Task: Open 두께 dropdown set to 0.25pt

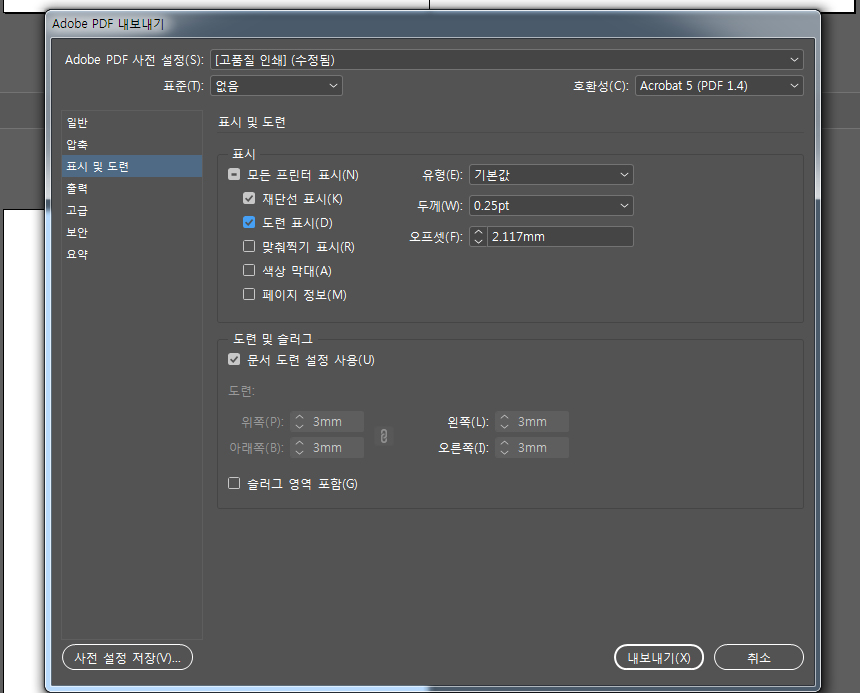Action: pyautogui.click(x=551, y=206)
